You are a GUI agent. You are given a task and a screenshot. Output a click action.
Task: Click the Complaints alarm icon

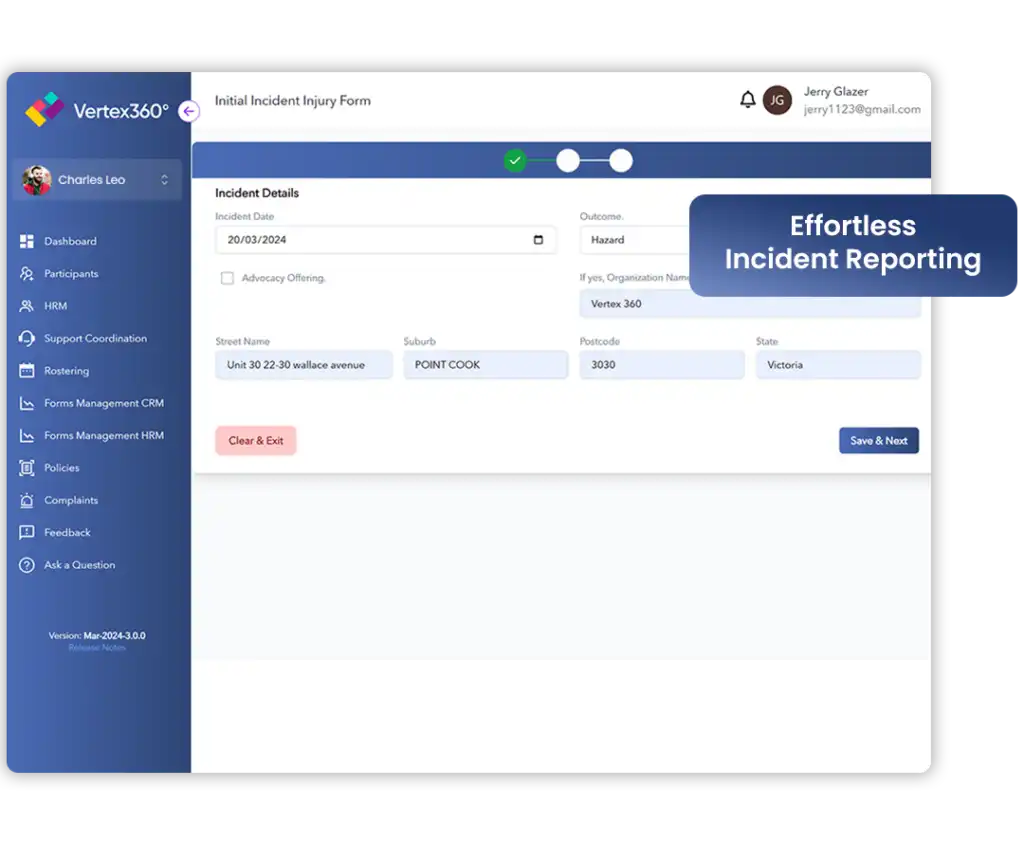coord(27,500)
